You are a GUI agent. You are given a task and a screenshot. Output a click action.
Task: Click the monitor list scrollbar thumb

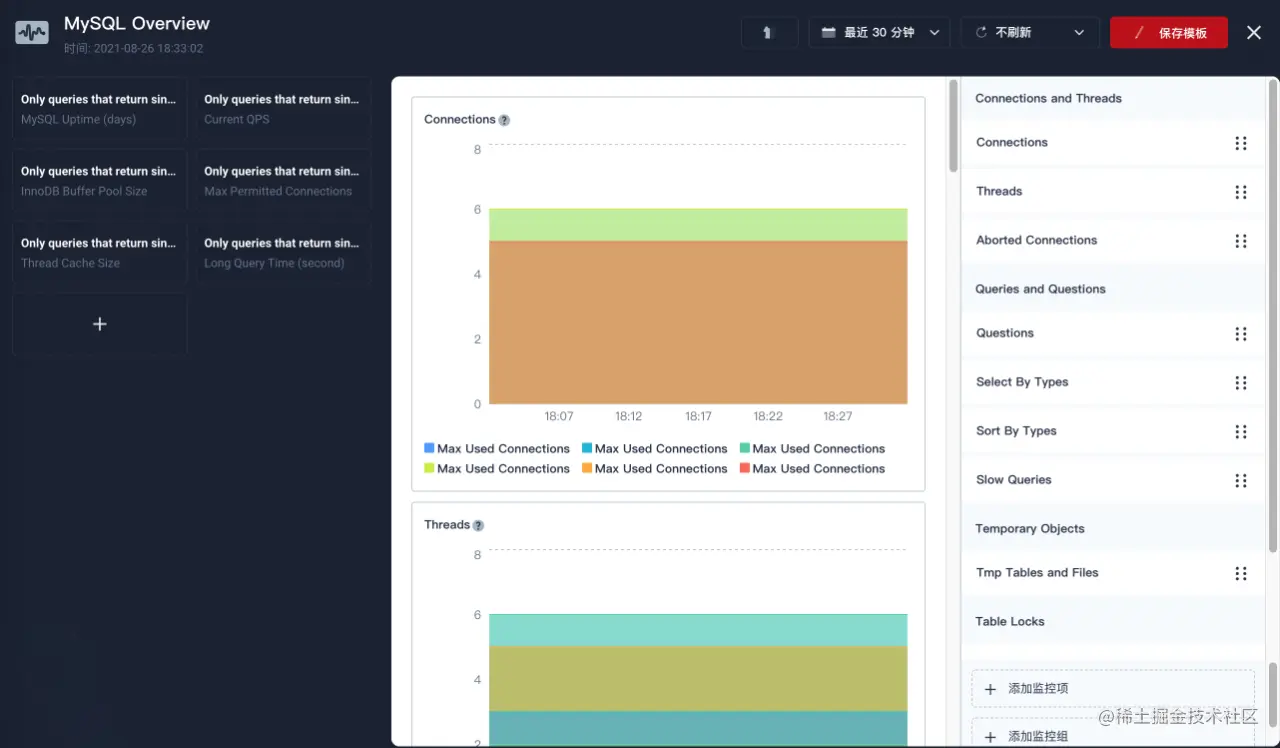click(x=1273, y=316)
